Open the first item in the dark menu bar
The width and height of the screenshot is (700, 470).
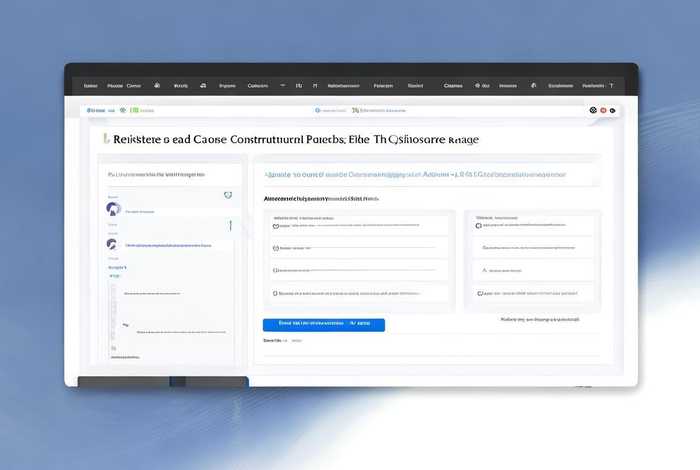[x=90, y=86]
